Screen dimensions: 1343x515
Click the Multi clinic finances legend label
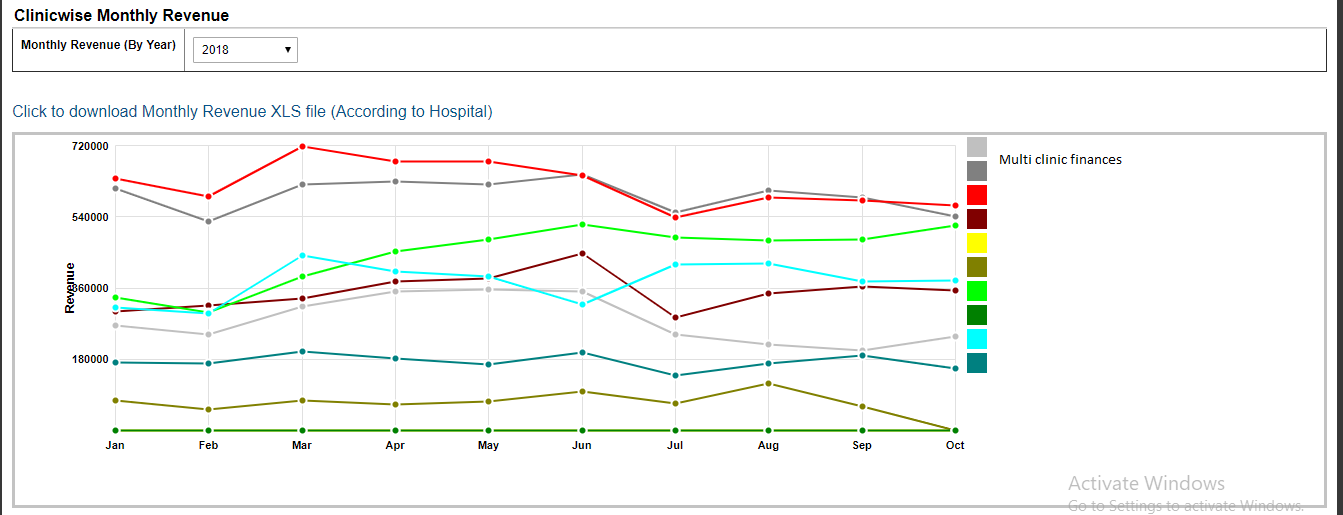click(1060, 160)
